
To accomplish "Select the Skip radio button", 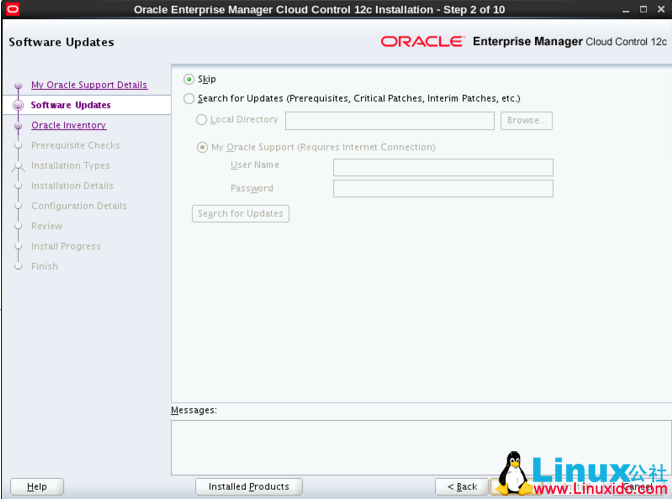I will click(x=189, y=79).
